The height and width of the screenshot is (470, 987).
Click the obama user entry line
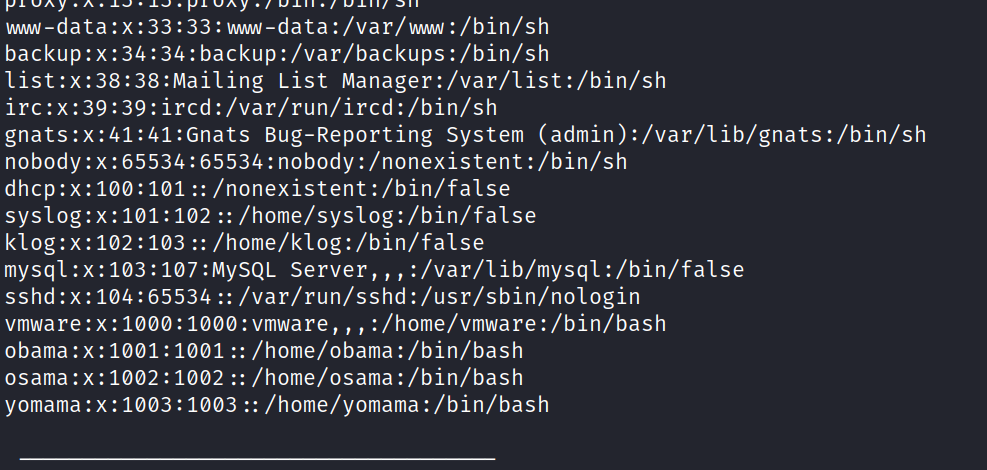(264, 351)
